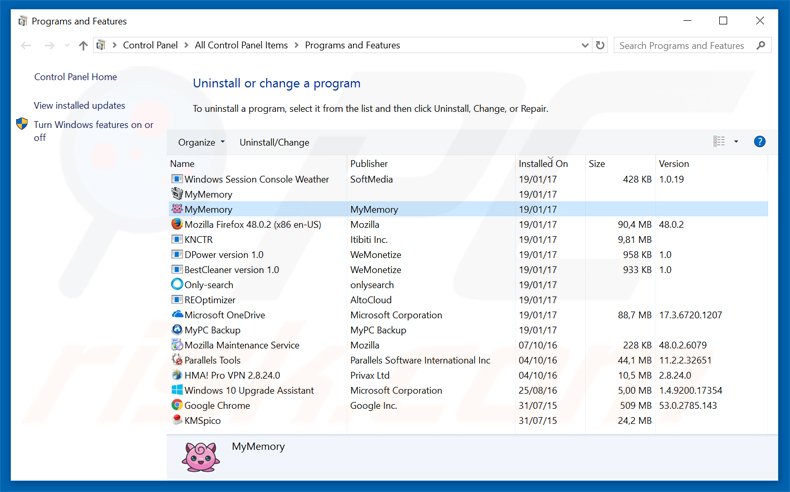Expand chevron after Control Panel breadcrumb
The image size is (790, 492).
point(186,45)
